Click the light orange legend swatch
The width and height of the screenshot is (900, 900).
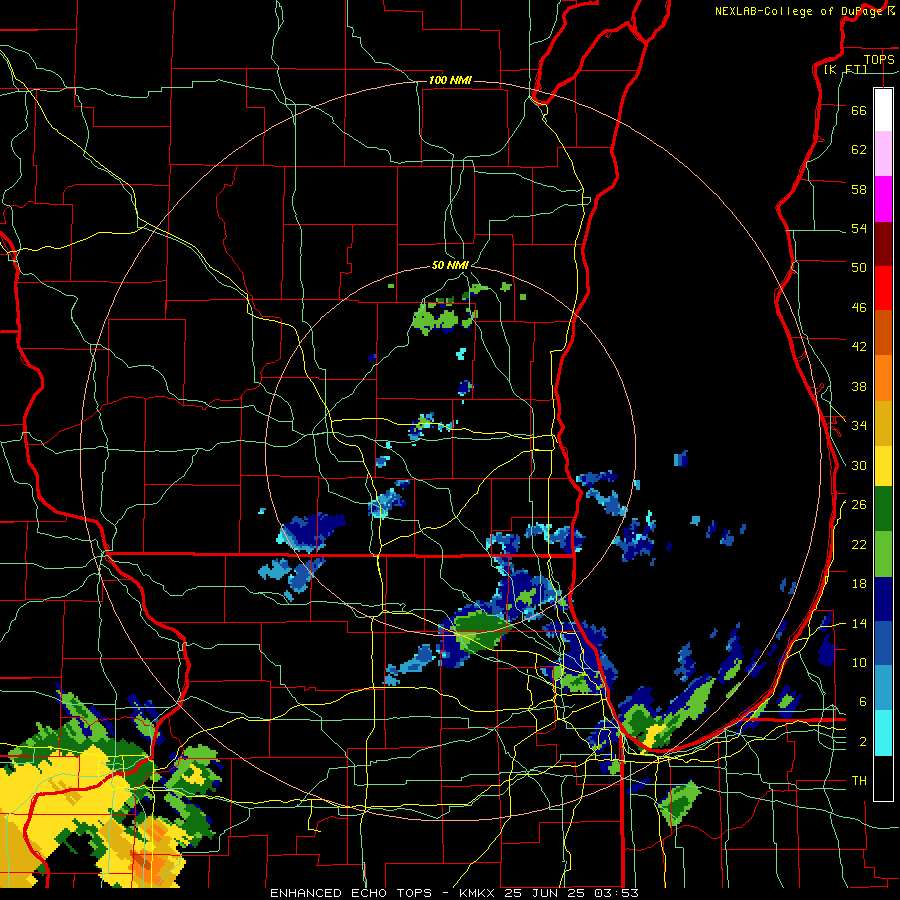click(883, 378)
